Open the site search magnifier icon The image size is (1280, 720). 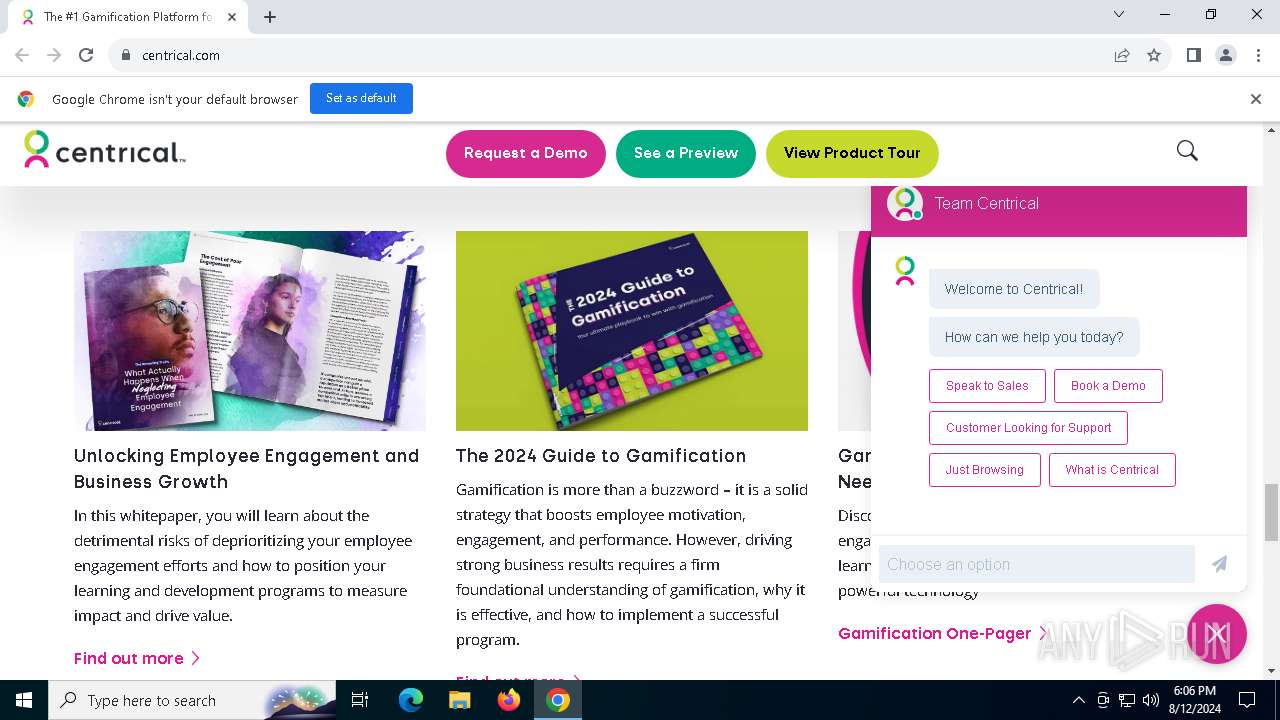pyautogui.click(x=1187, y=151)
